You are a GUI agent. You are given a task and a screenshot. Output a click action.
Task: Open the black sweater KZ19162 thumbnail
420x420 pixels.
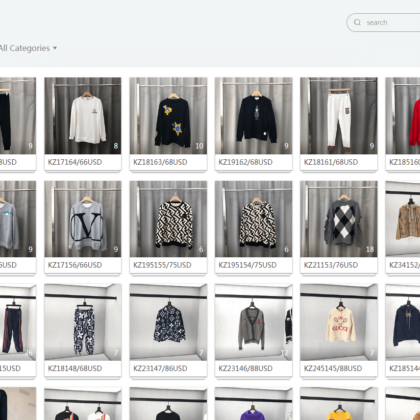point(254,116)
